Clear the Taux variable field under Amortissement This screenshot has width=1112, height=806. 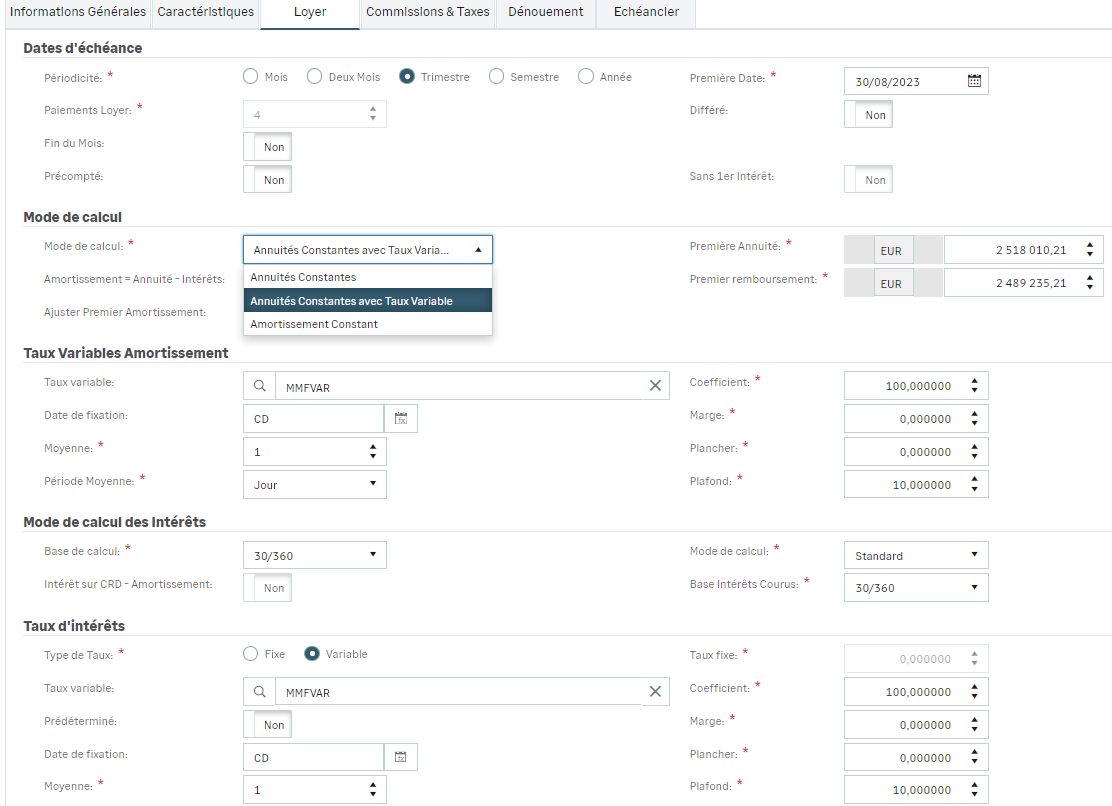coord(655,386)
